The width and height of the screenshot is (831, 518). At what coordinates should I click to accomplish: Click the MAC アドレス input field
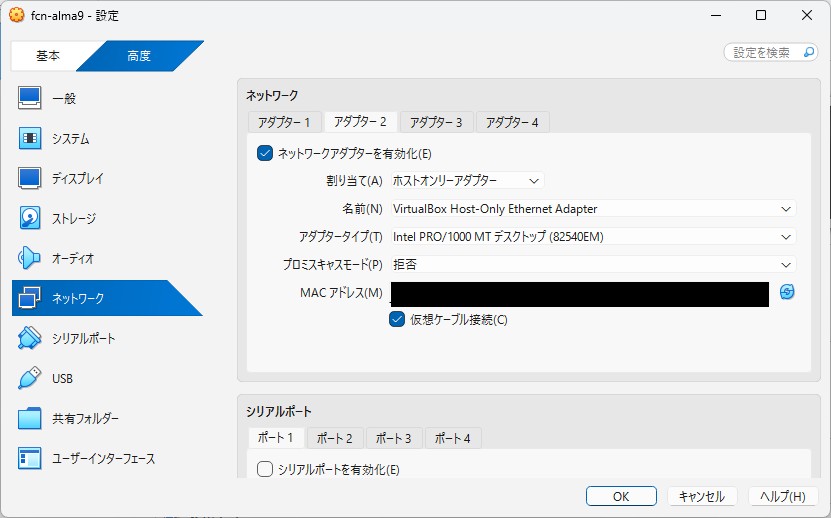pyautogui.click(x=580, y=294)
